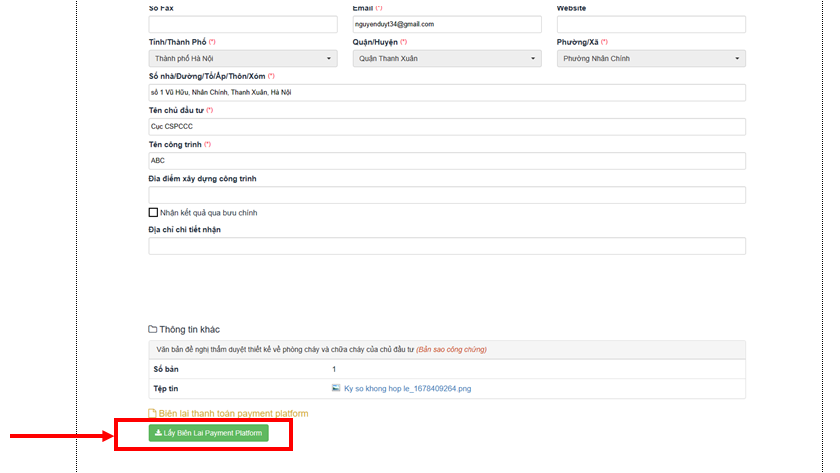Select the Địa điểm xây dựng công trình field
This screenshot has width=840, height=473.
pos(447,195)
